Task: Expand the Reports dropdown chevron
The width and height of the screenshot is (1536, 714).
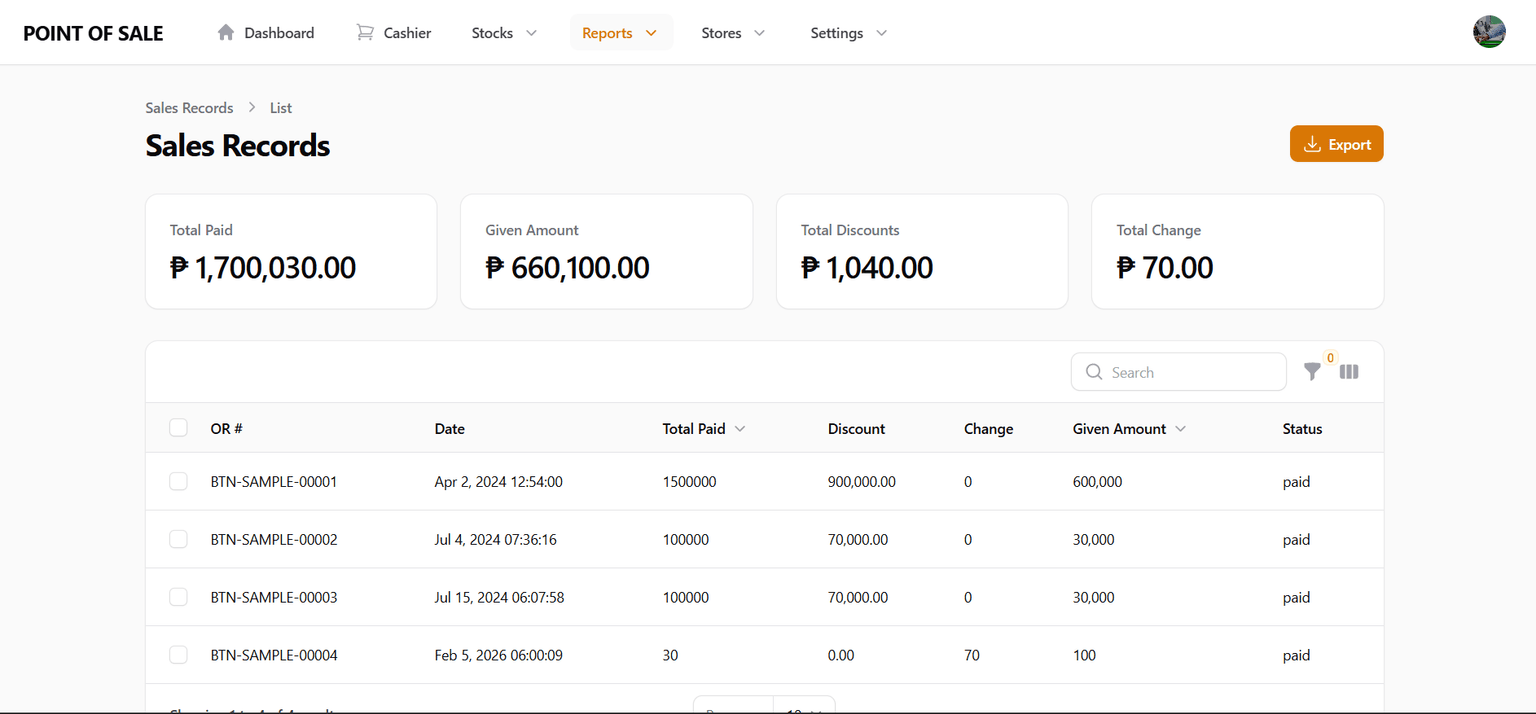Action: (x=651, y=33)
